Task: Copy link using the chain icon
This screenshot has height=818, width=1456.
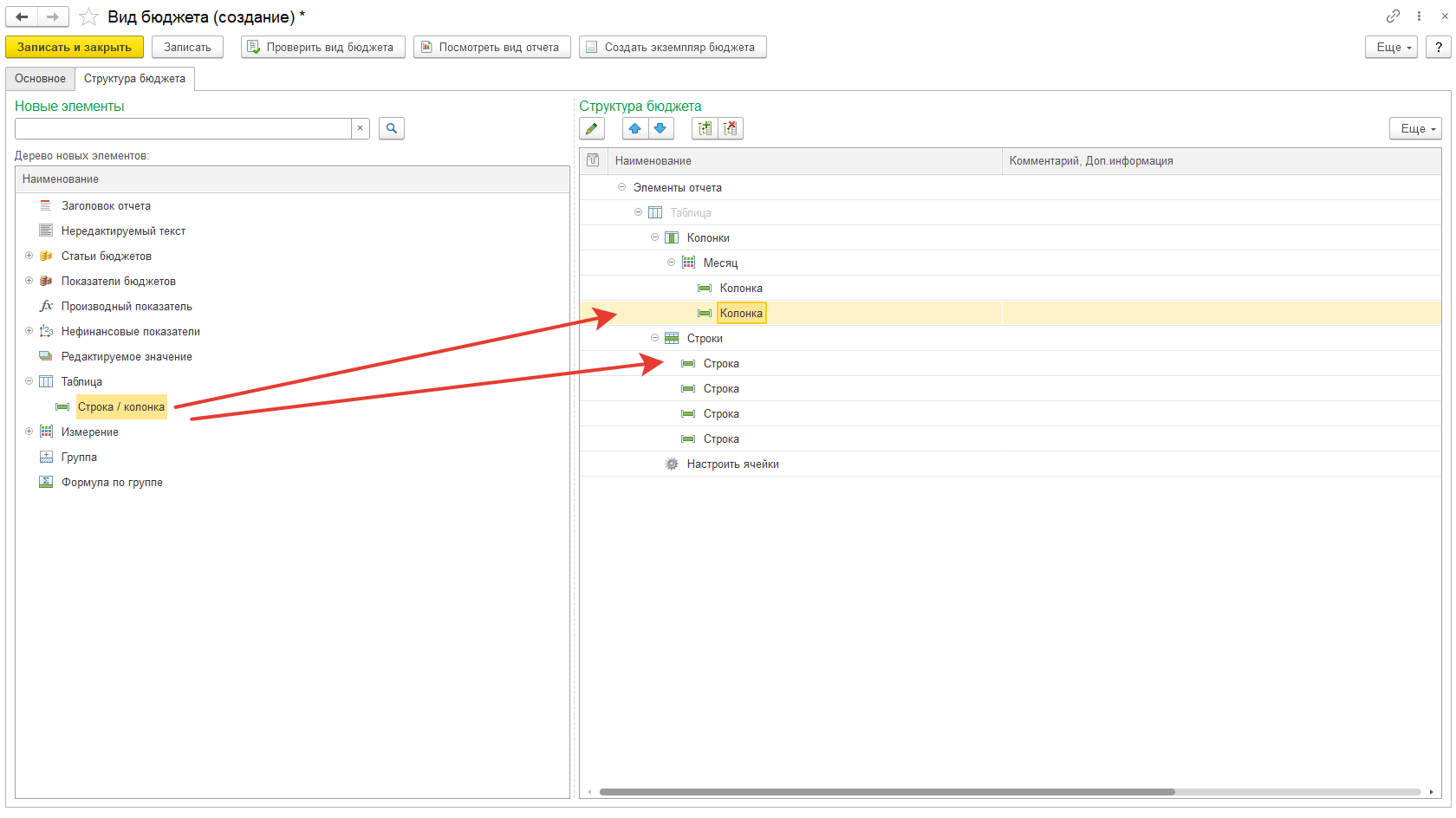Action: click(1393, 16)
